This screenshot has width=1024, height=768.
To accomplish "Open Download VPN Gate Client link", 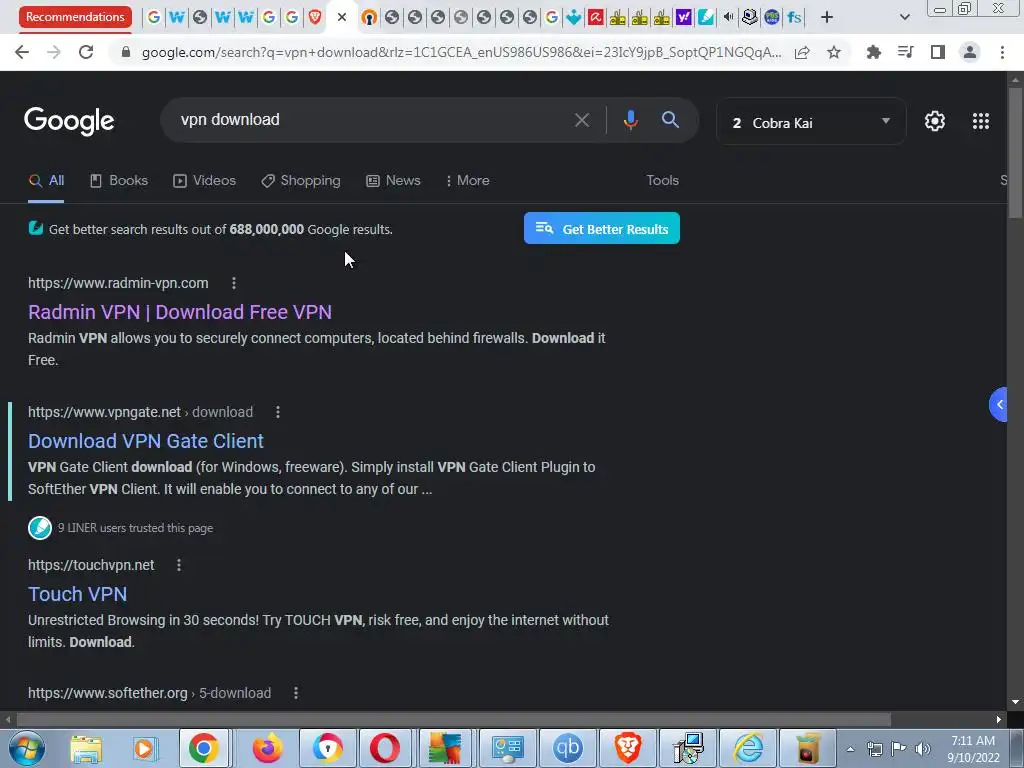I will [146, 441].
